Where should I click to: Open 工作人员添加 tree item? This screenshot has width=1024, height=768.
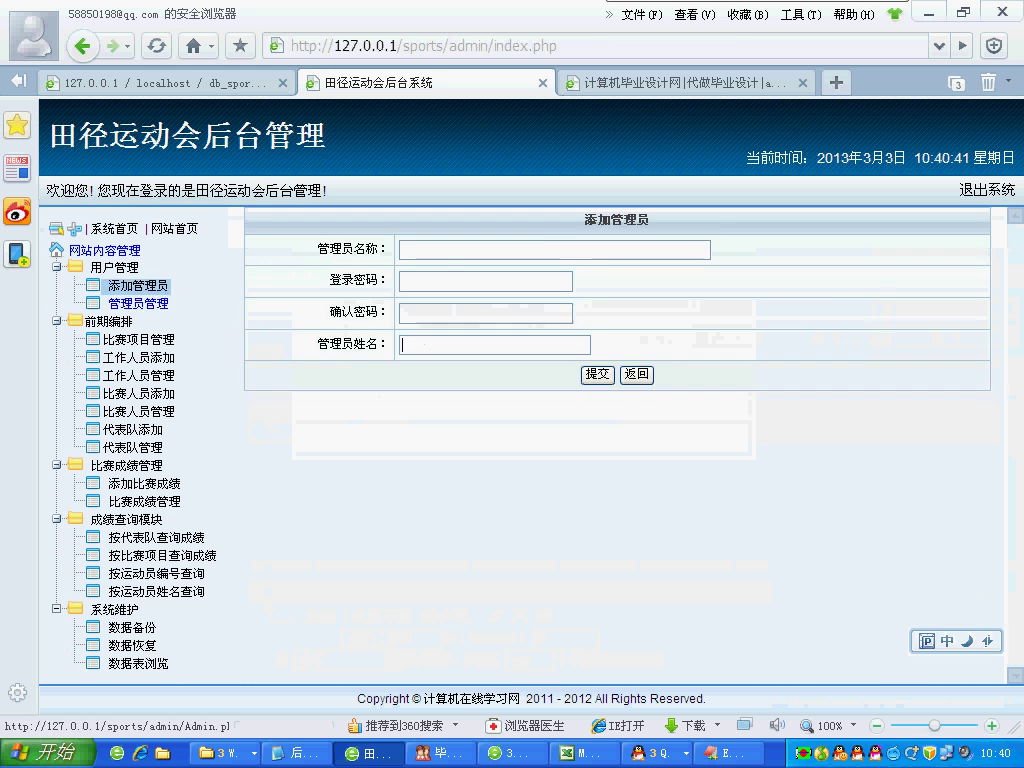click(138, 358)
